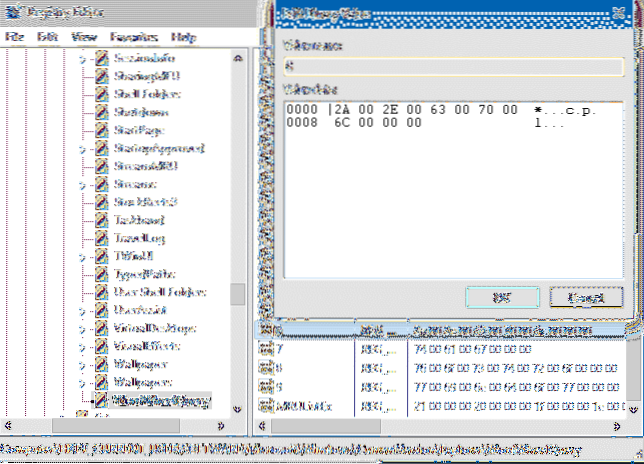Click the Registry Editor title bar icon
This screenshot has width=644, height=464.
(12, 13)
